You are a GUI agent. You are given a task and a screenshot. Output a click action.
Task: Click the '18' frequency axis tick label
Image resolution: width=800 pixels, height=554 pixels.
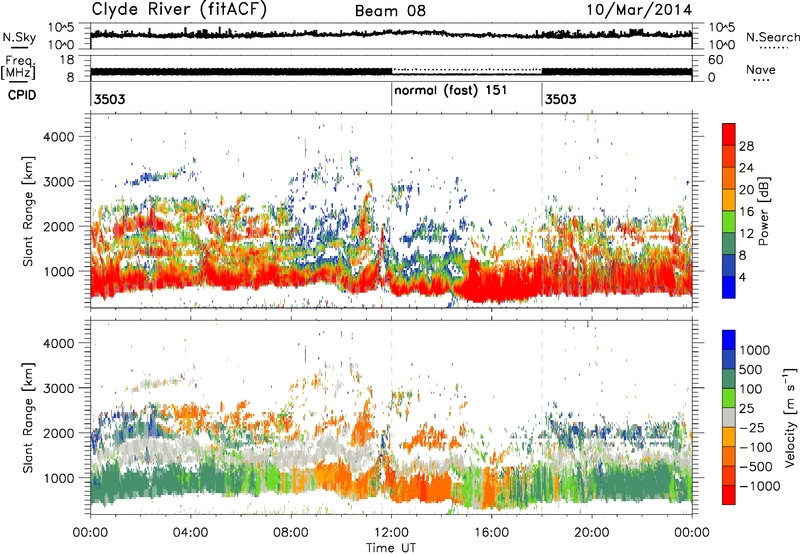(67, 60)
